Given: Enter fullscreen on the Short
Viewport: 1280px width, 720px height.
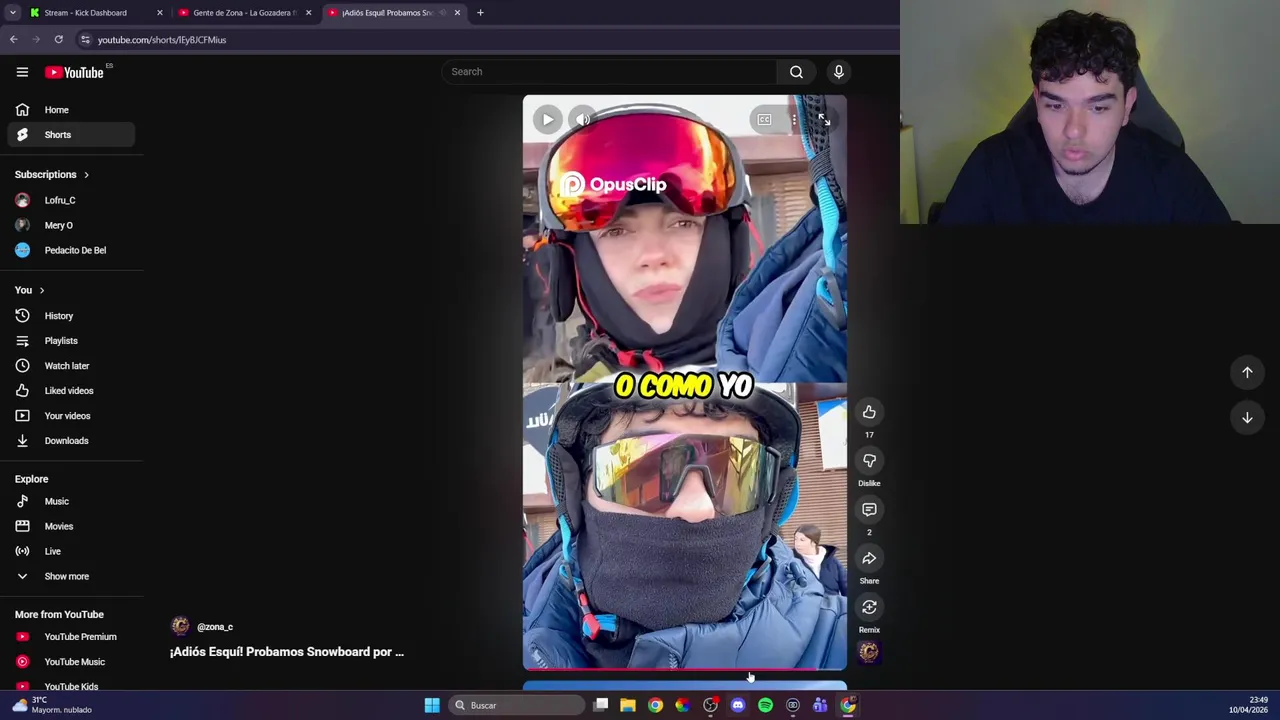Looking at the screenshot, I should click(x=824, y=120).
